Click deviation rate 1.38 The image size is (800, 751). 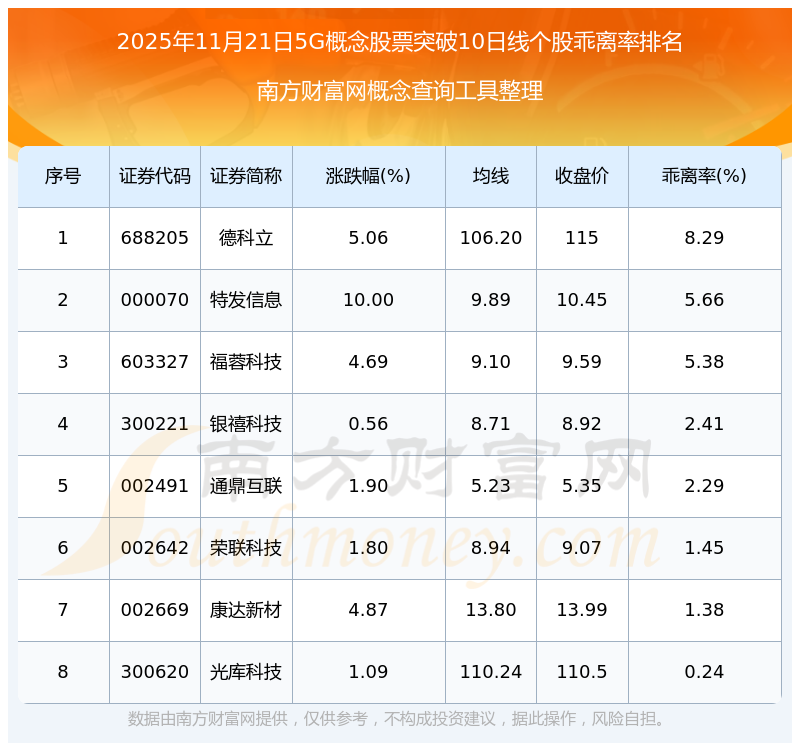[704, 610]
